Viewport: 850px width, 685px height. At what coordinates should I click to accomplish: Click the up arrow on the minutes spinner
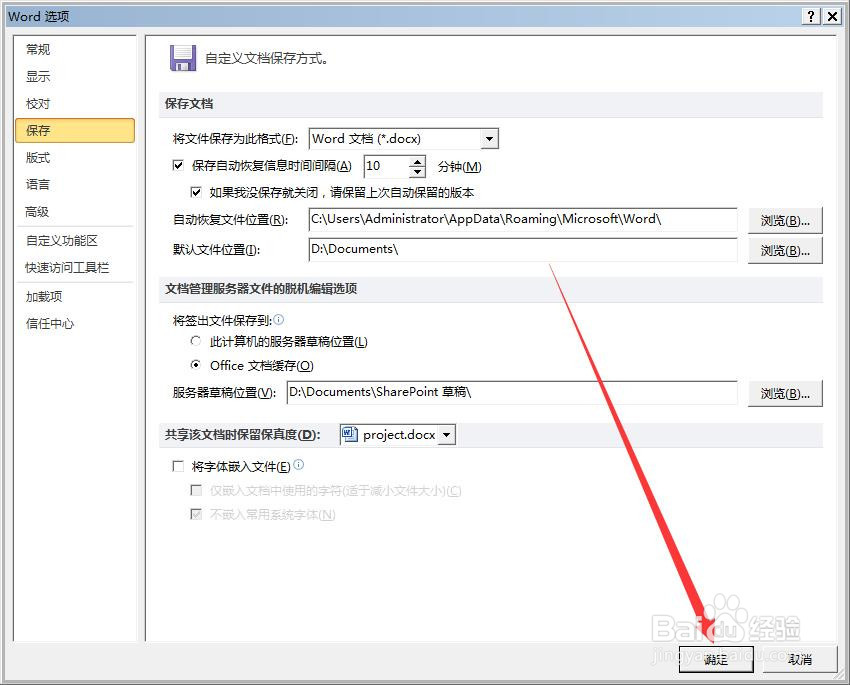(417, 162)
